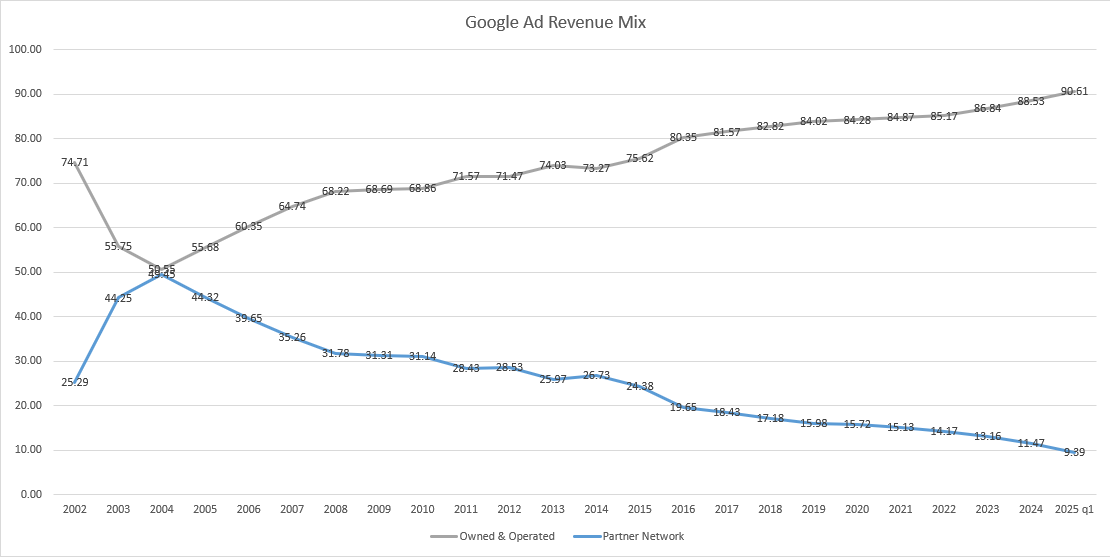Click the 2010 x-axis label
This screenshot has width=1110, height=557.
click(x=423, y=509)
